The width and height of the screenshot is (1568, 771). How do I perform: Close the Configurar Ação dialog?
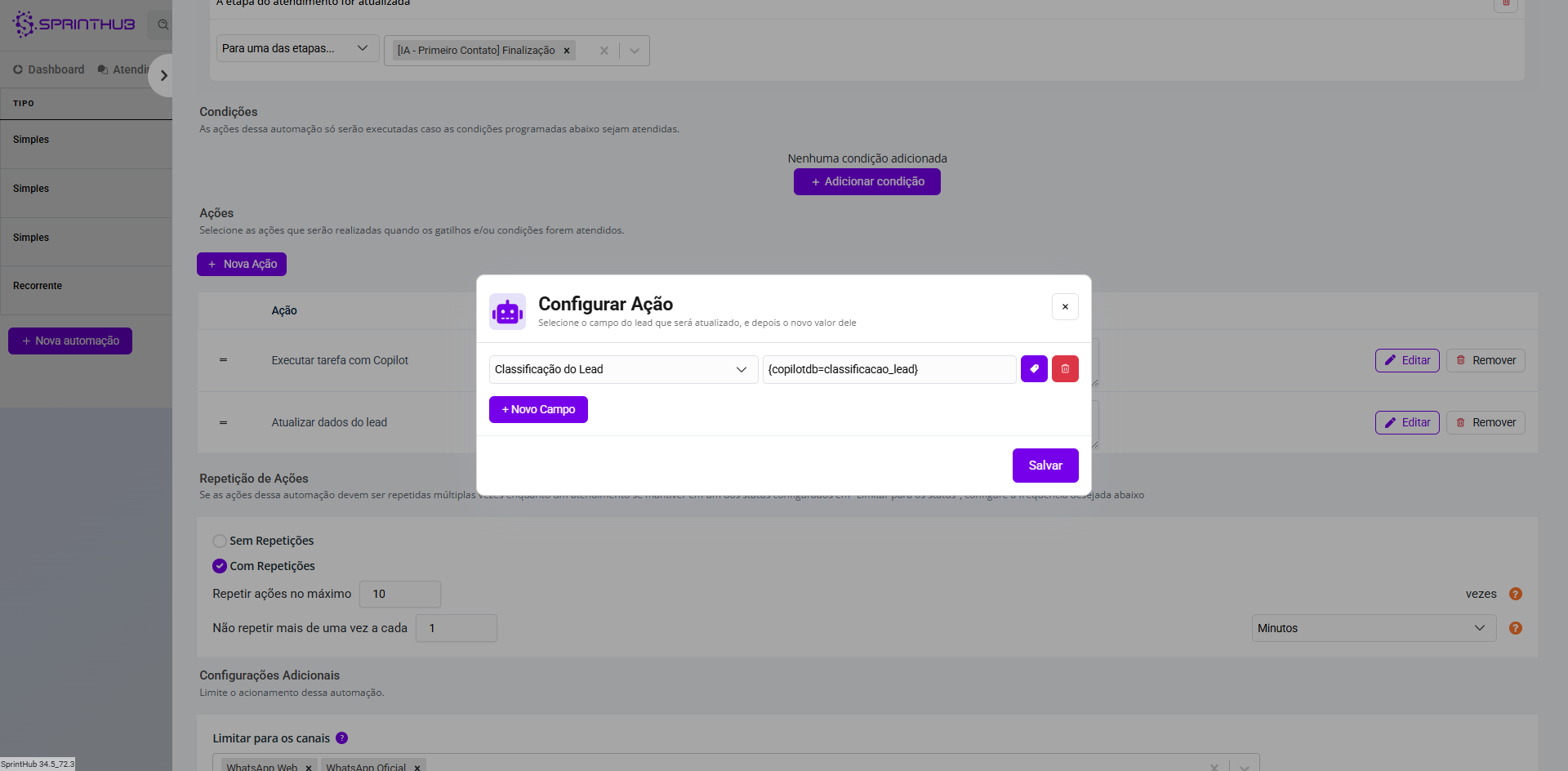[x=1065, y=307]
